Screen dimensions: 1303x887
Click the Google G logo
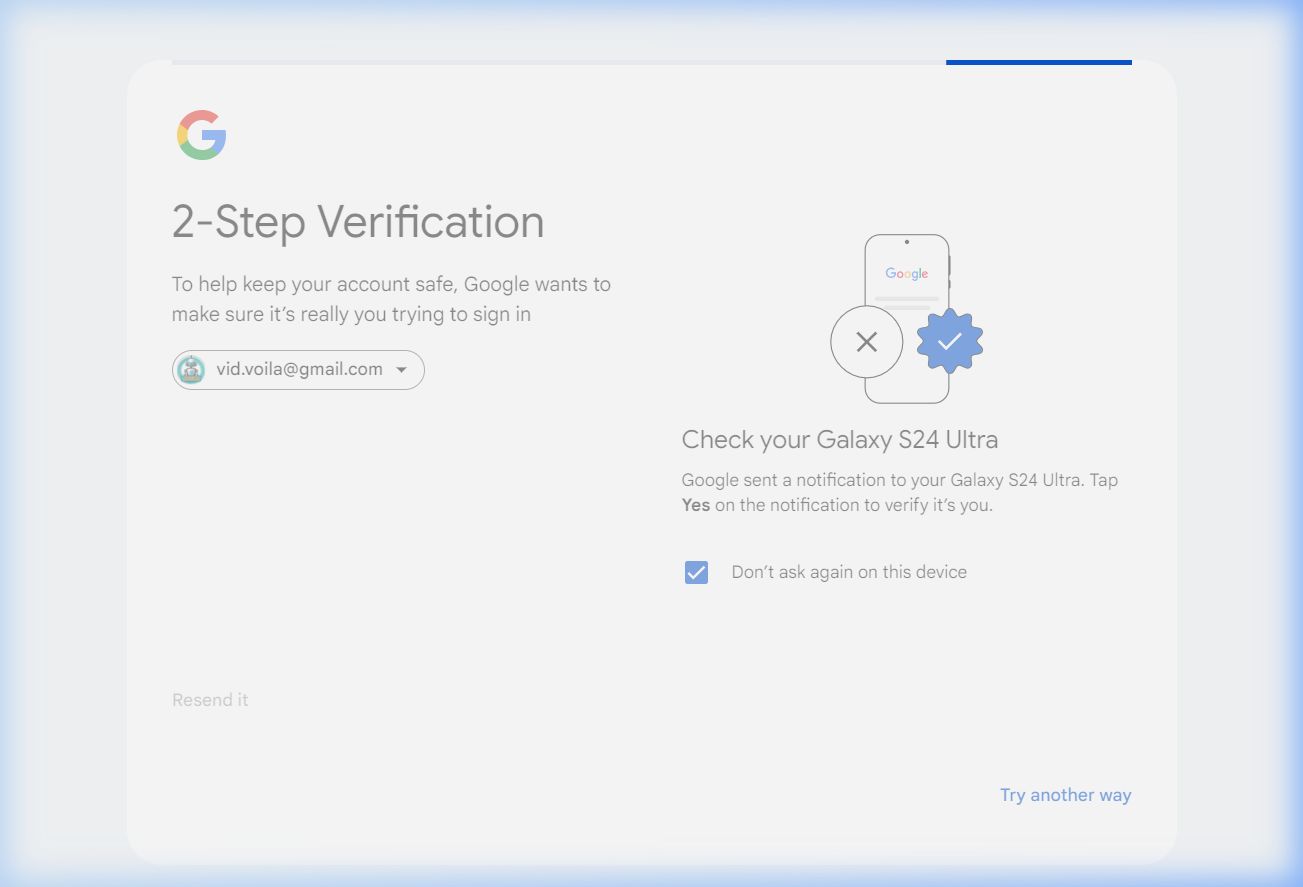coord(202,135)
